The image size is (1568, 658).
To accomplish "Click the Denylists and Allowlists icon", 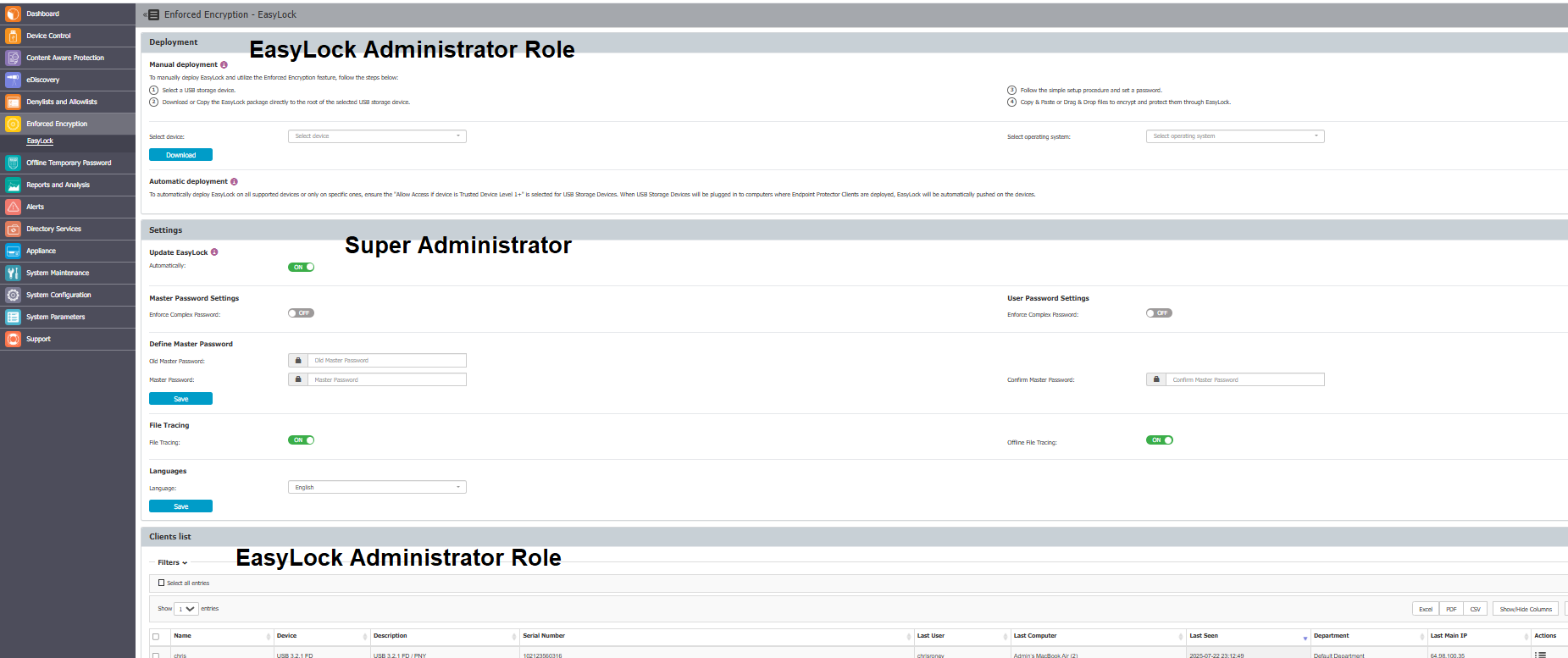I will 13,102.
